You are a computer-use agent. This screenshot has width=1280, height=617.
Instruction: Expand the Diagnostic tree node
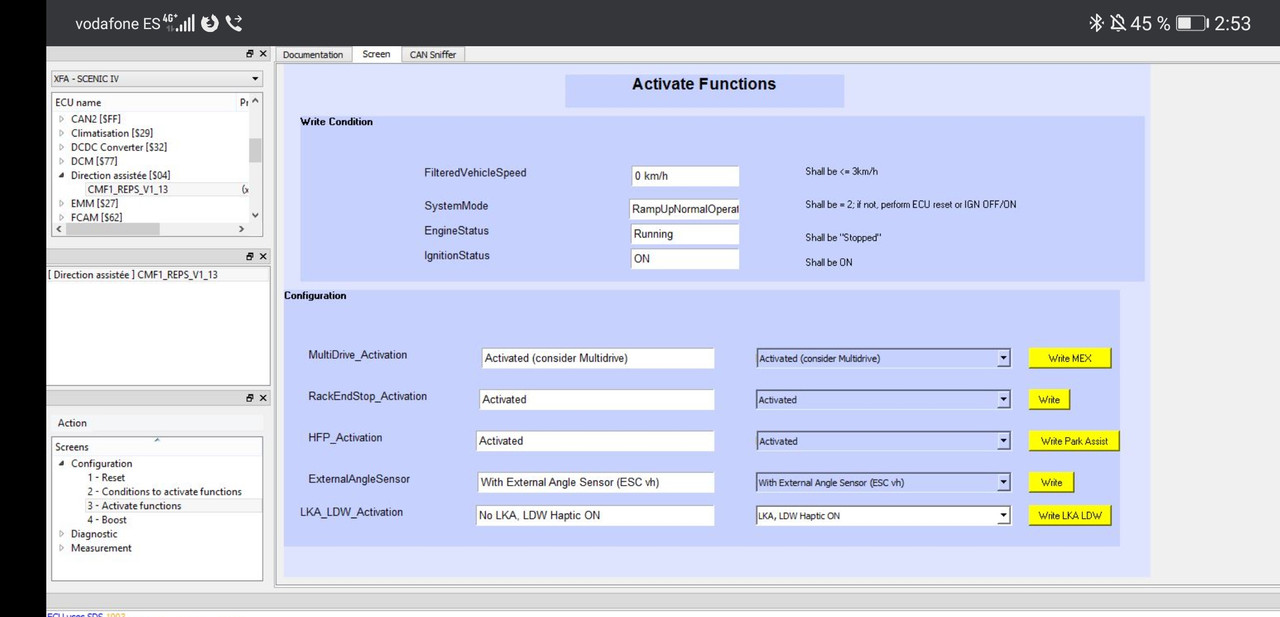[x=62, y=534]
